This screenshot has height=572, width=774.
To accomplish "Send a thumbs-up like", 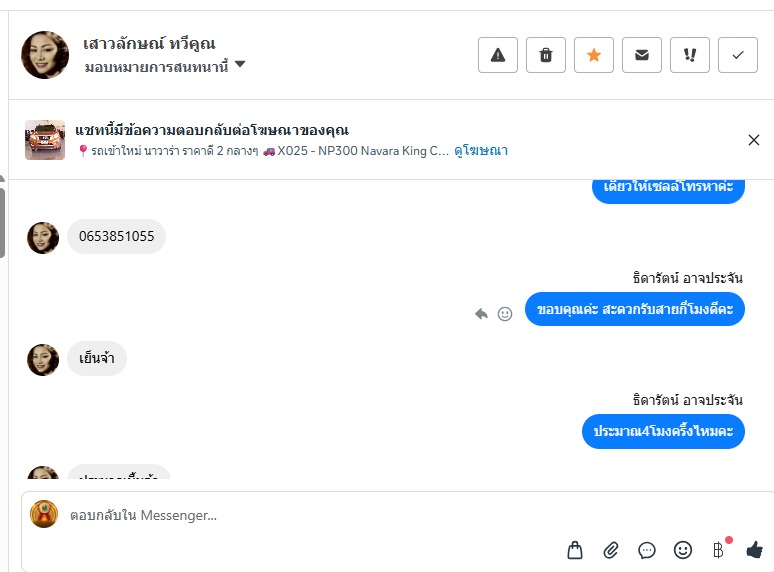I will pyautogui.click(x=754, y=549).
